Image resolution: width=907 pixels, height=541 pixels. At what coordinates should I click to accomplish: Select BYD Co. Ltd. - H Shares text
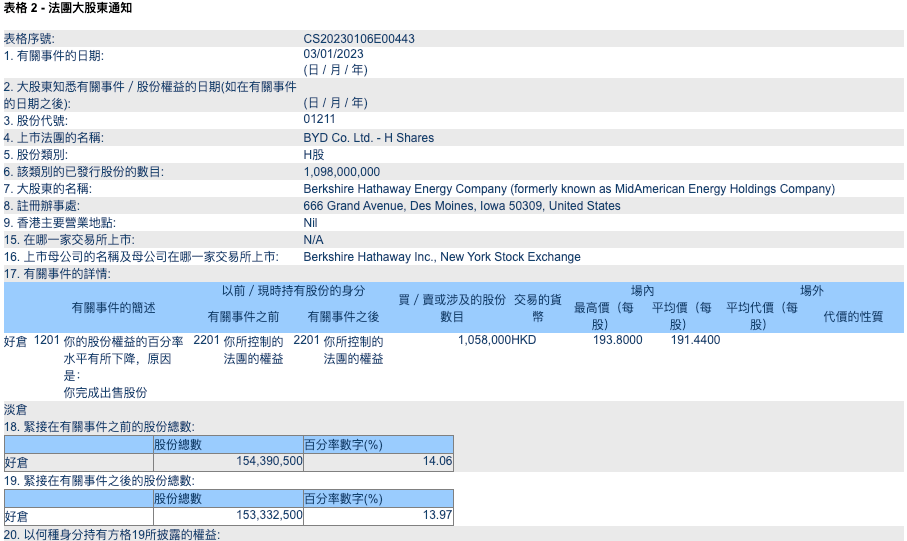coord(368,138)
